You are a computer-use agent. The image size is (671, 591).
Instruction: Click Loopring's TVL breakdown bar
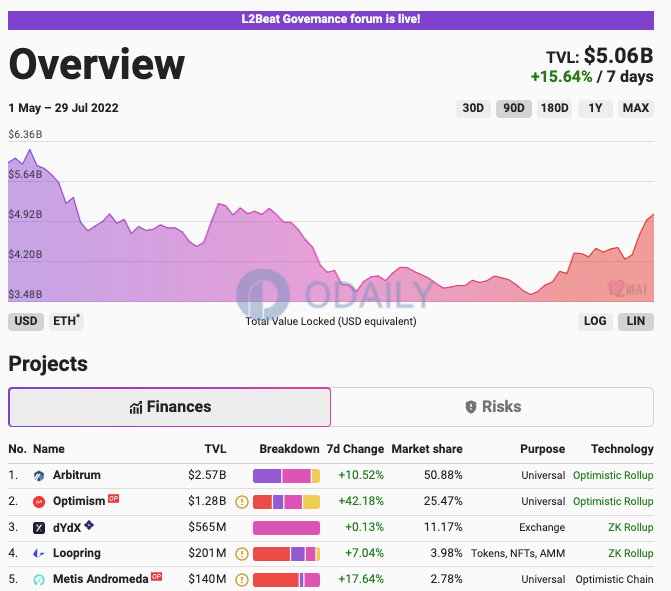point(286,554)
